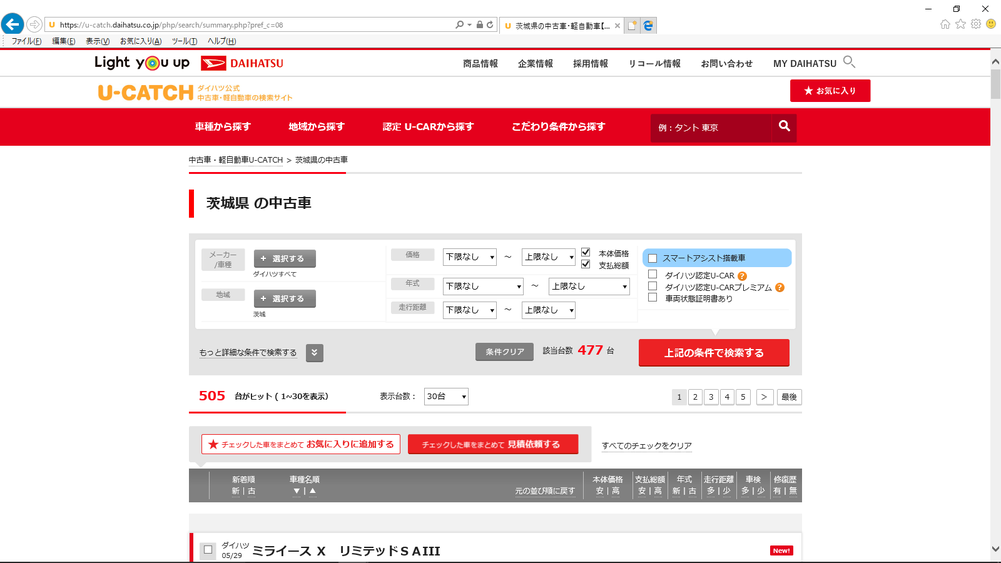Image resolution: width=1001 pixels, height=563 pixels.
Task: Click the red search magnifier icon
Action: 784,127
